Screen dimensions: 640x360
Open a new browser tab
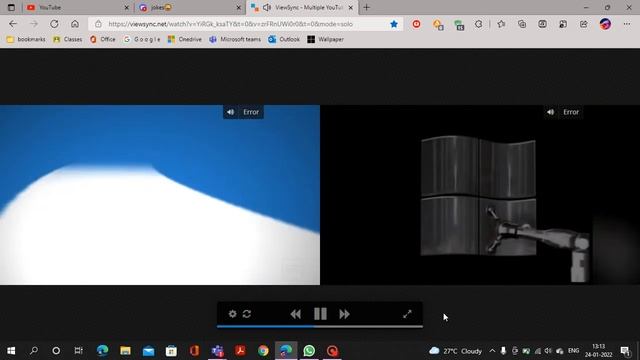click(x=367, y=7)
